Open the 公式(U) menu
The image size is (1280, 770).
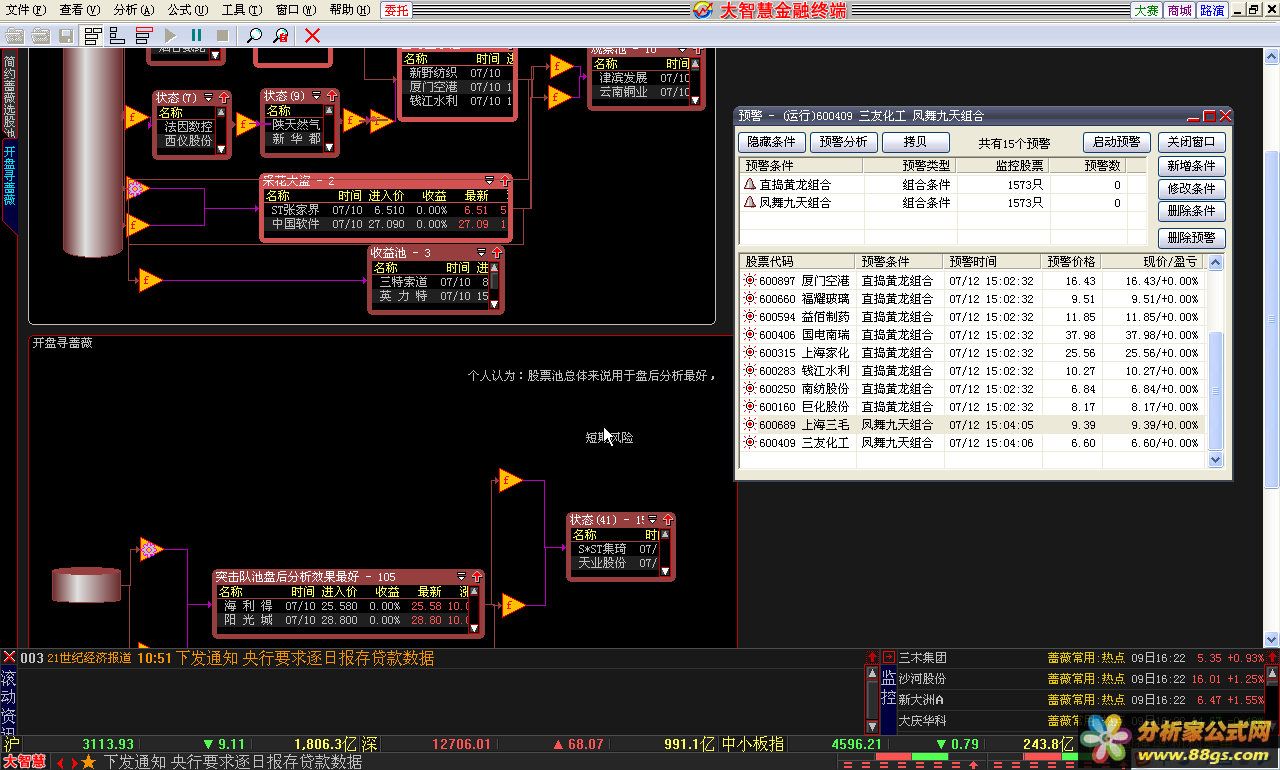pyautogui.click(x=187, y=10)
